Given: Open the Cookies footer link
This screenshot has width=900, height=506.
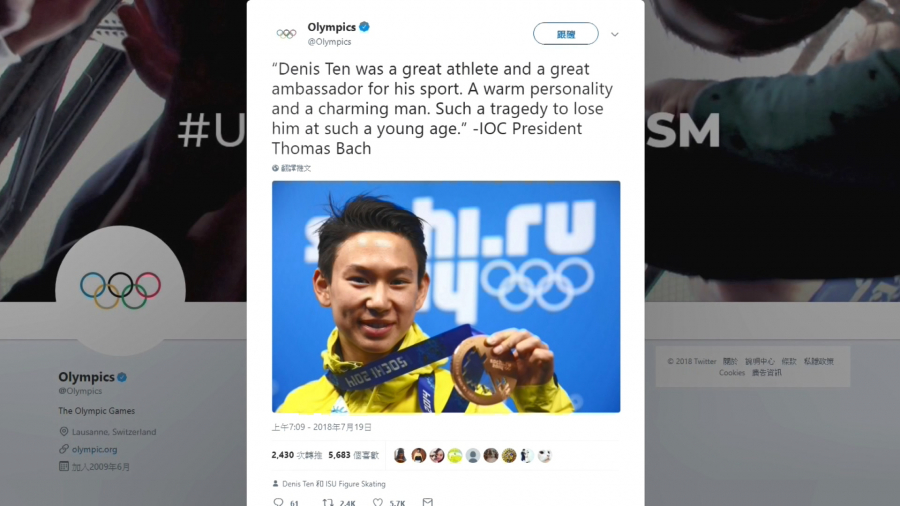Looking at the screenshot, I should (x=732, y=372).
